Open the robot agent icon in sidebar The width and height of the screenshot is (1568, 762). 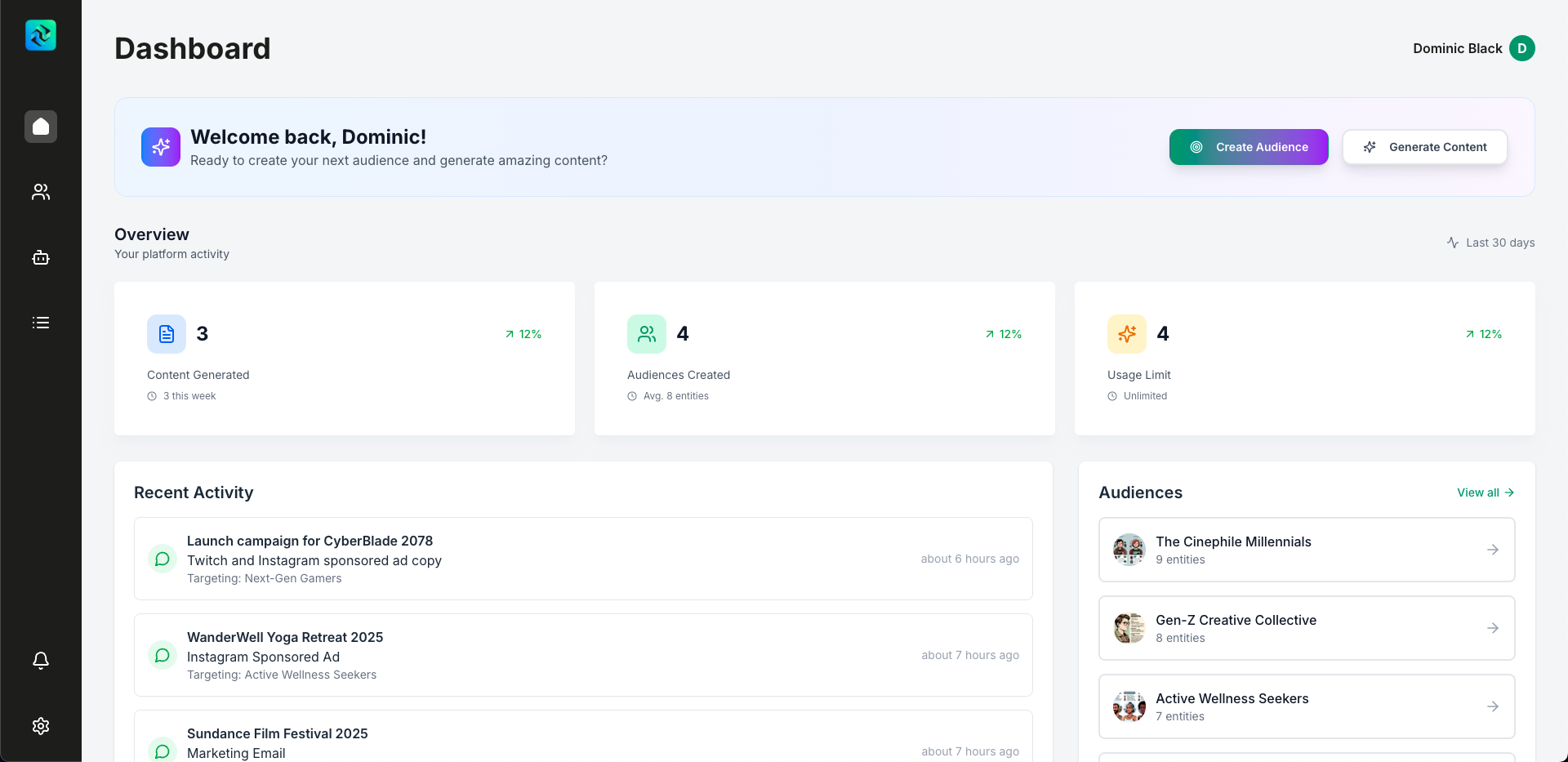(x=41, y=257)
